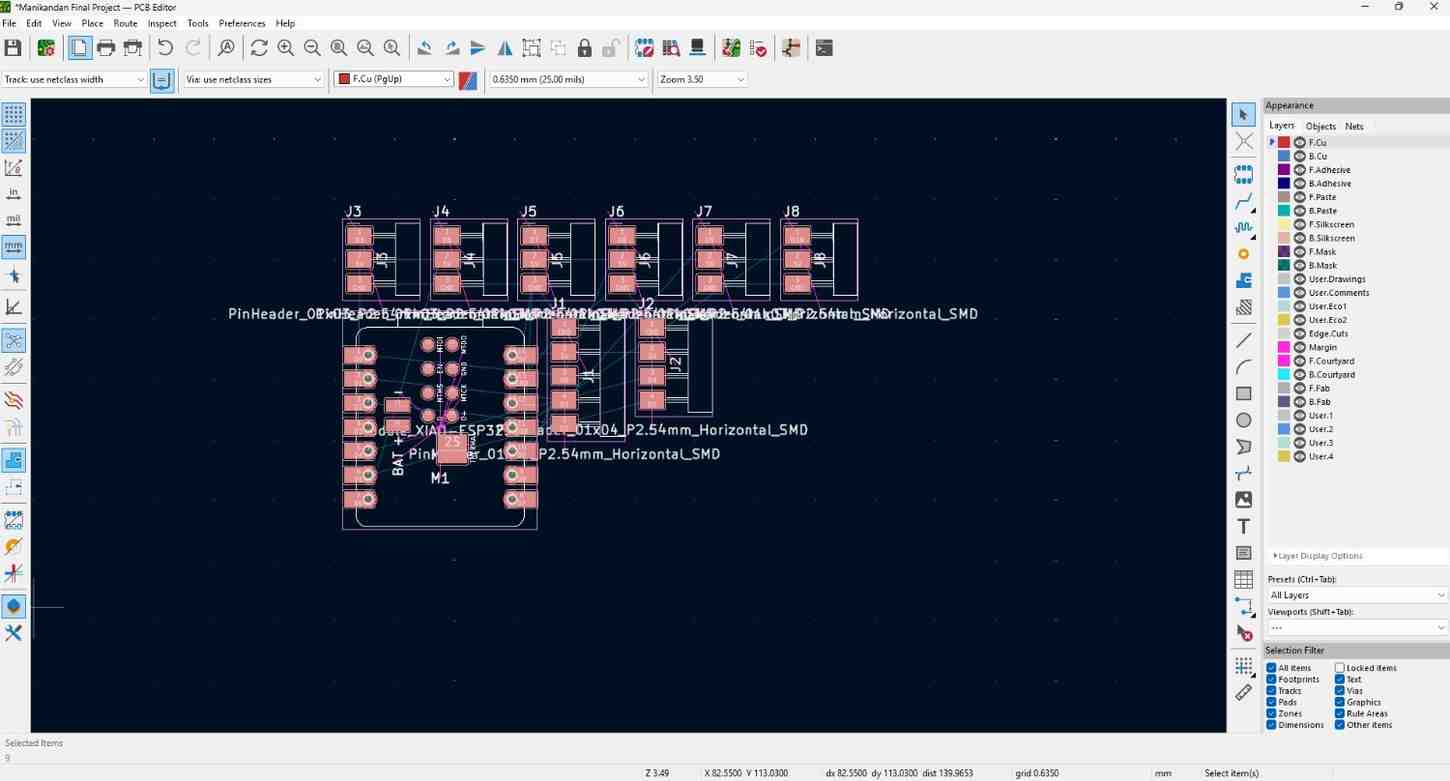
Task: Click the Margin layer color swatch
Action: [x=1284, y=347]
